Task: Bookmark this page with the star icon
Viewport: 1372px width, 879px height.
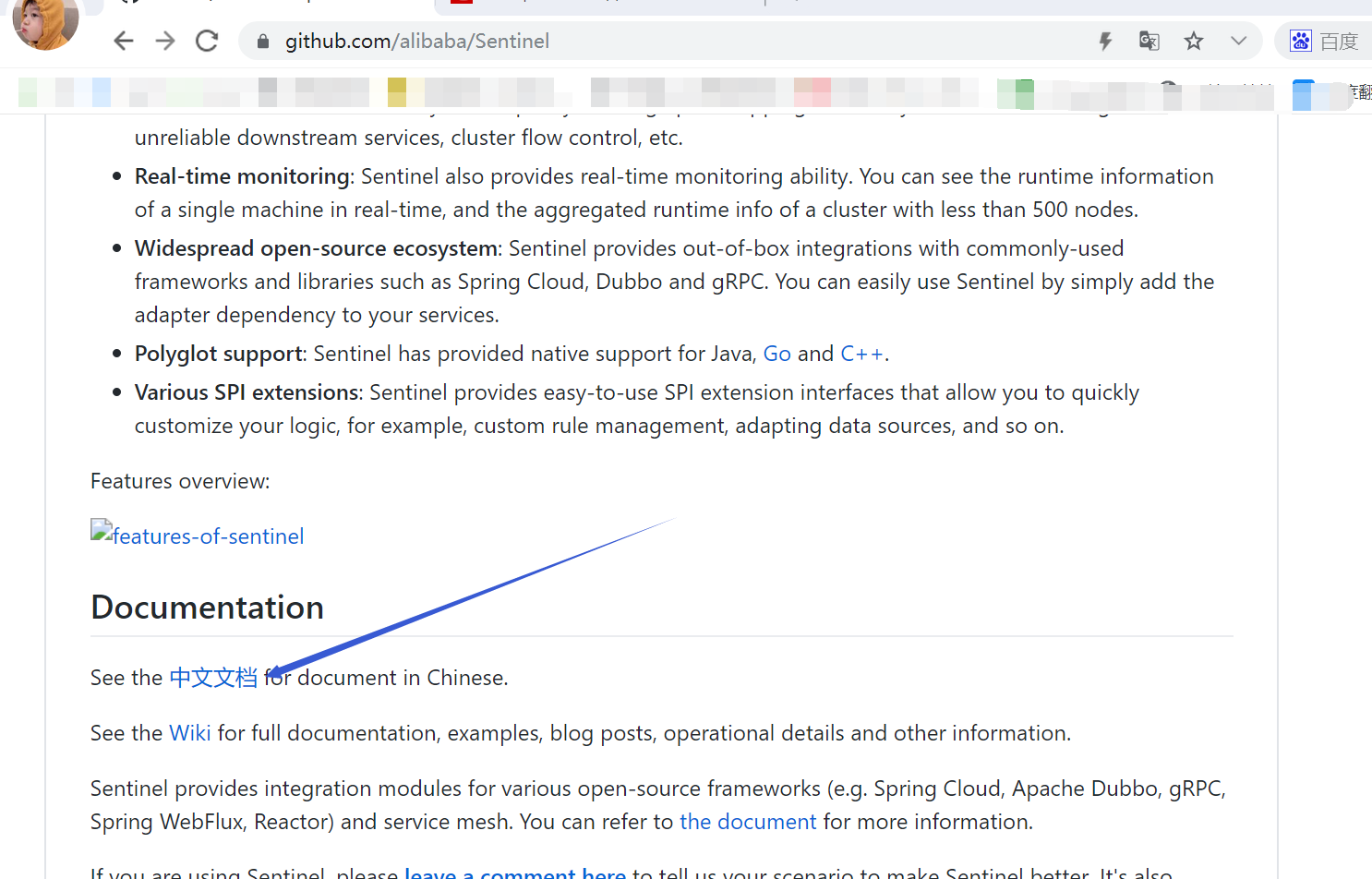Action: [x=1194, y=41]
